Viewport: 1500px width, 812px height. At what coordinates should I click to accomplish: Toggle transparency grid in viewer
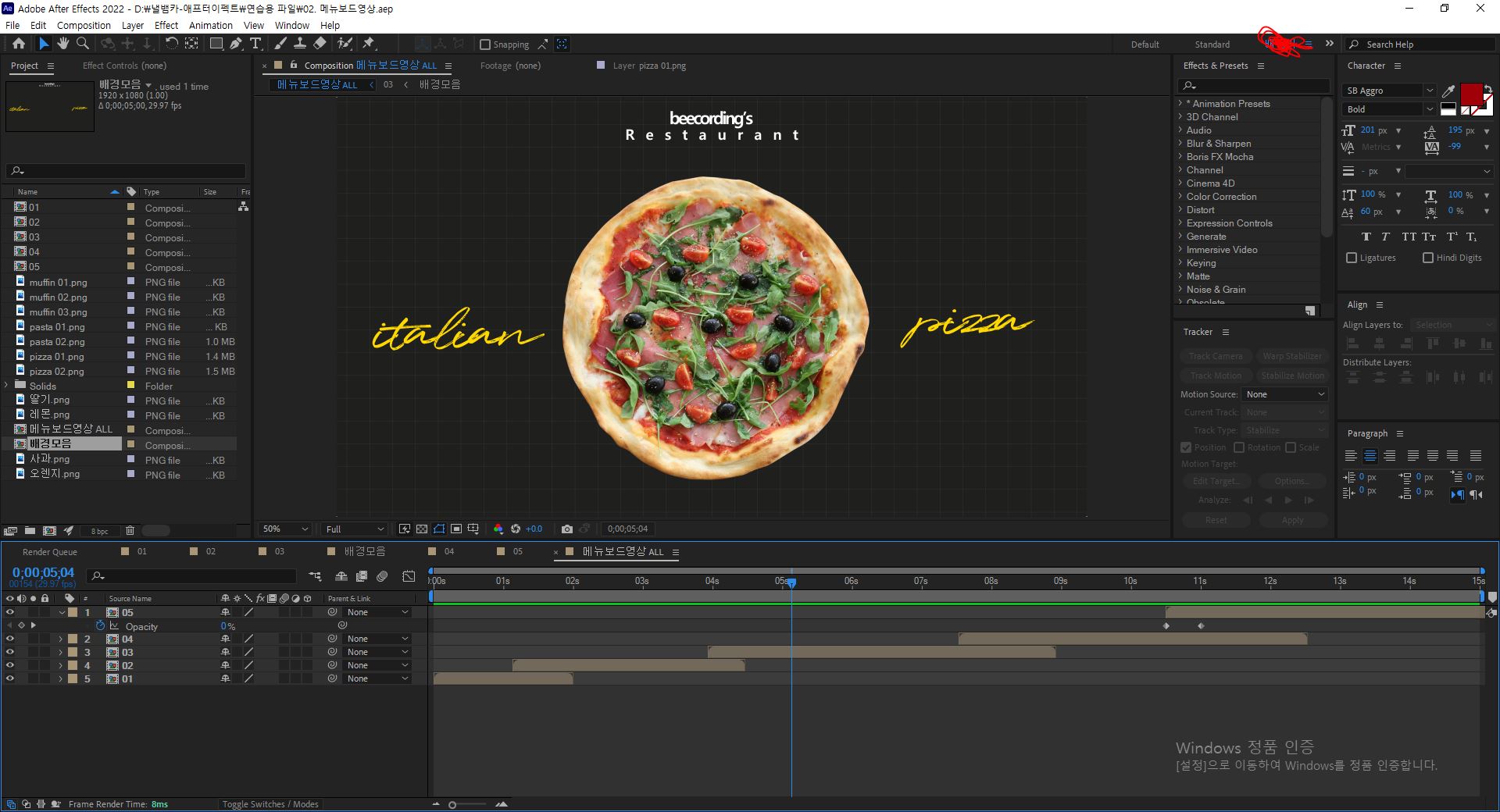tap(422, 529)
